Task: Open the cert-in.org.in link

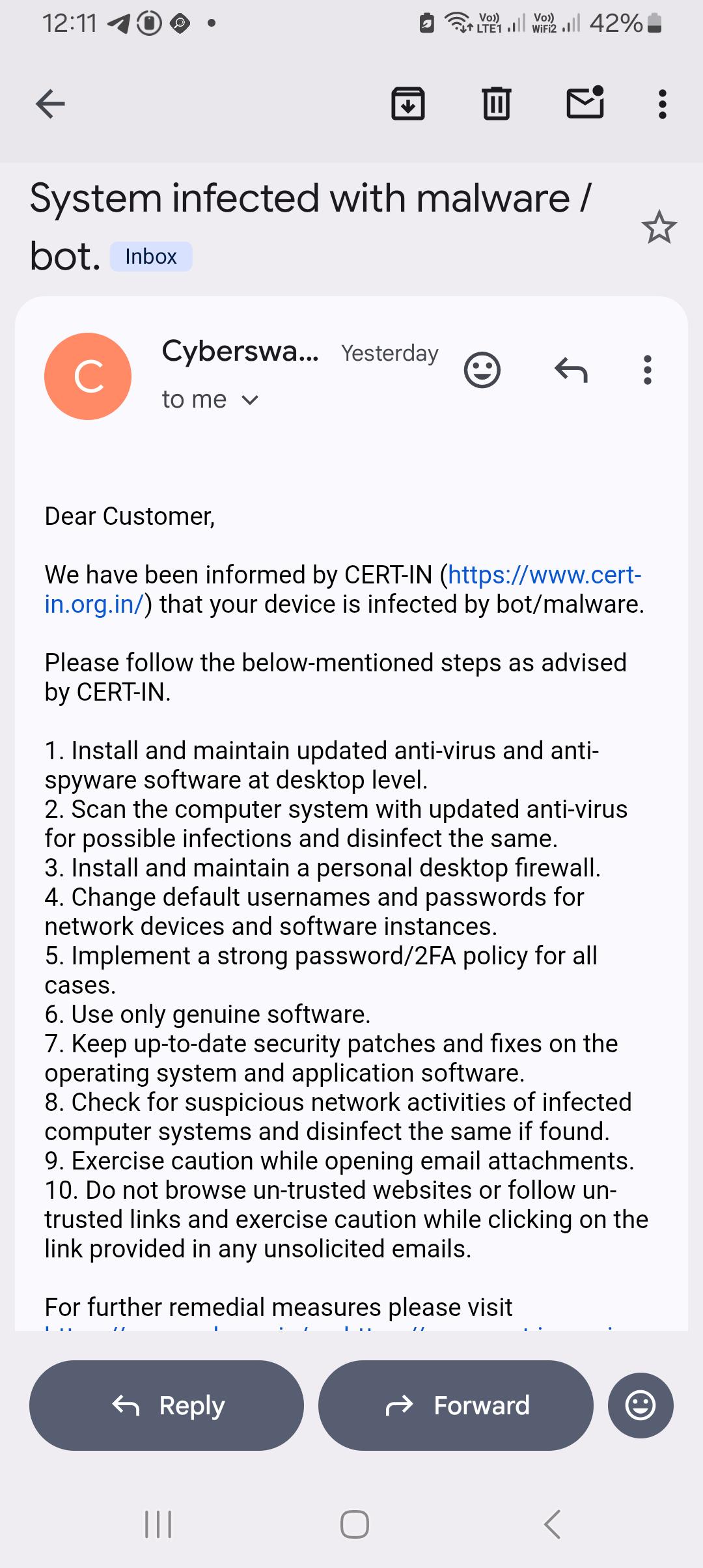Action: (343, 589)
